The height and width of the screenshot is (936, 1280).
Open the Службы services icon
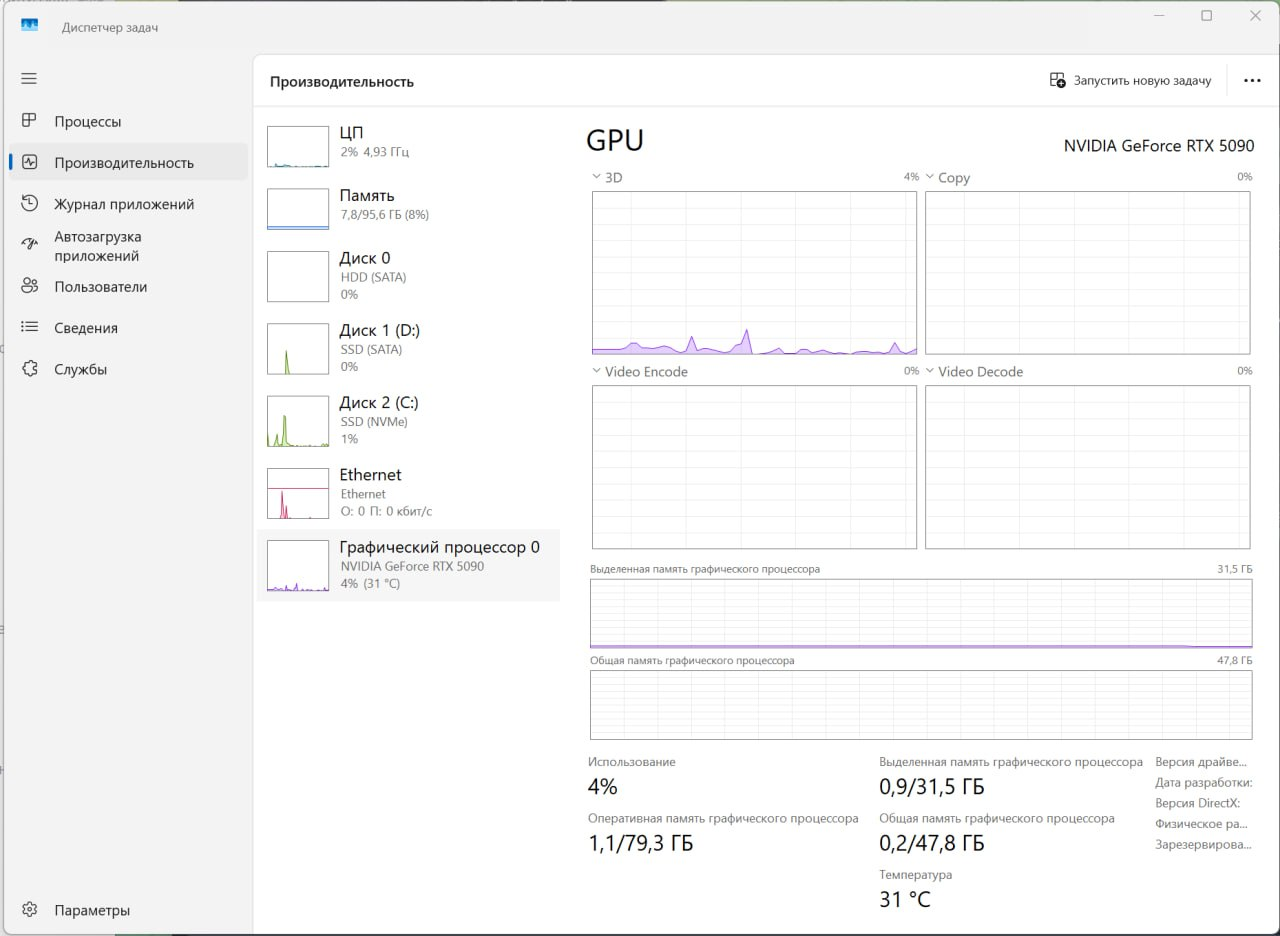pyautogui.click(x=29, y=369)
